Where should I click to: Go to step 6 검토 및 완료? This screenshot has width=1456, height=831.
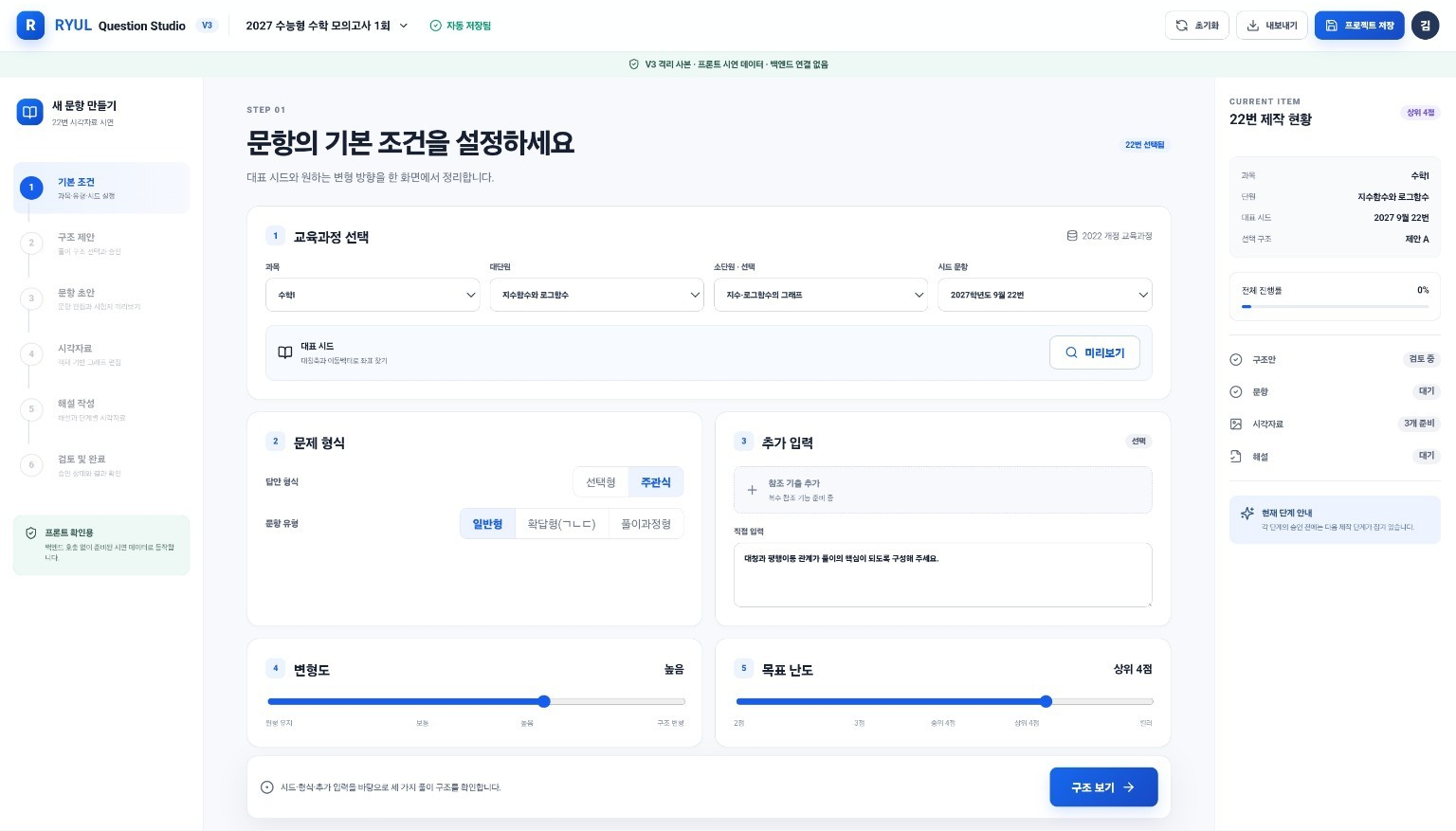101,465
